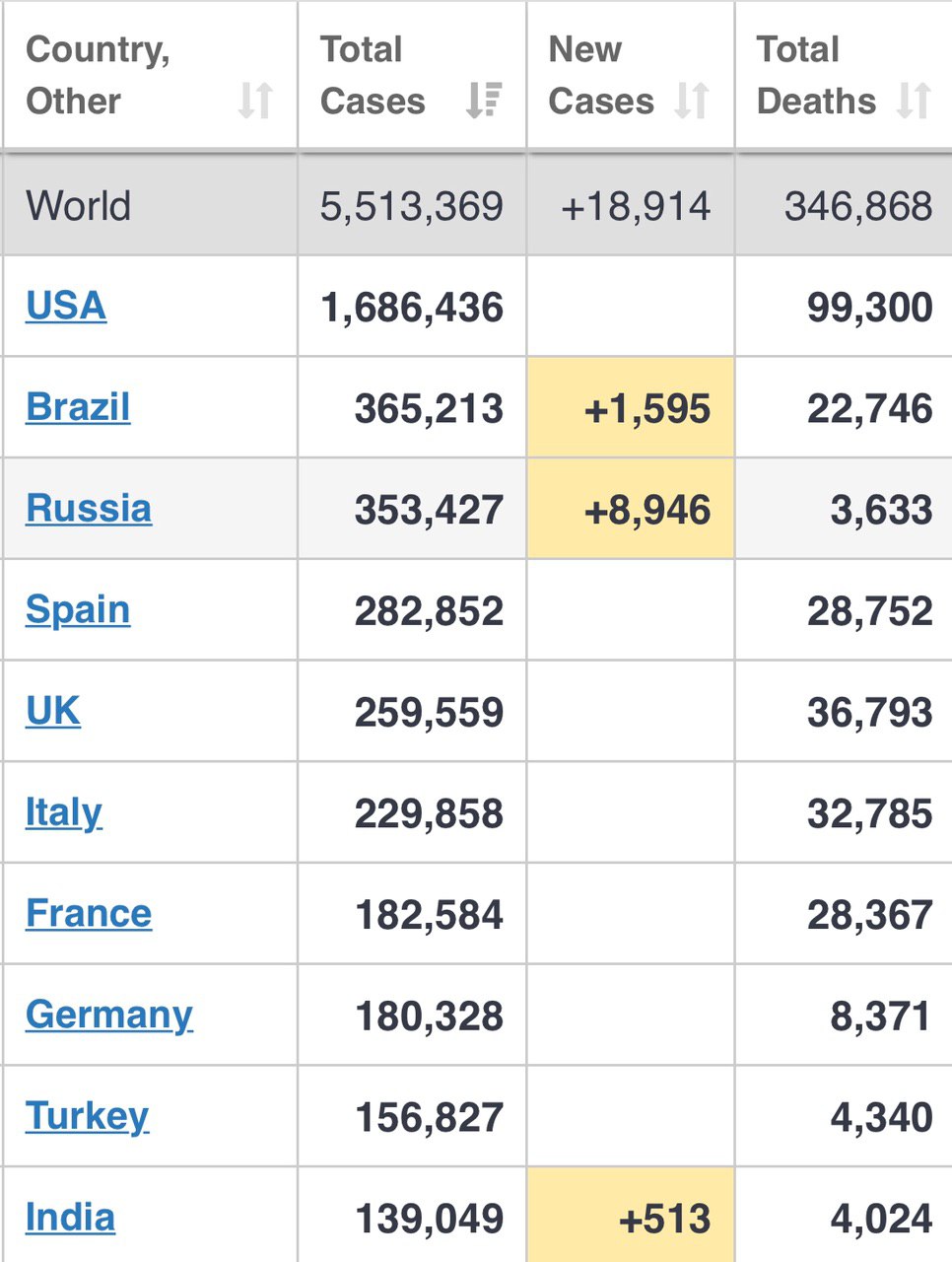The width and height of the screenshot is (952, 1262).
Task: Open the UK country link
Action: [53, 711]
